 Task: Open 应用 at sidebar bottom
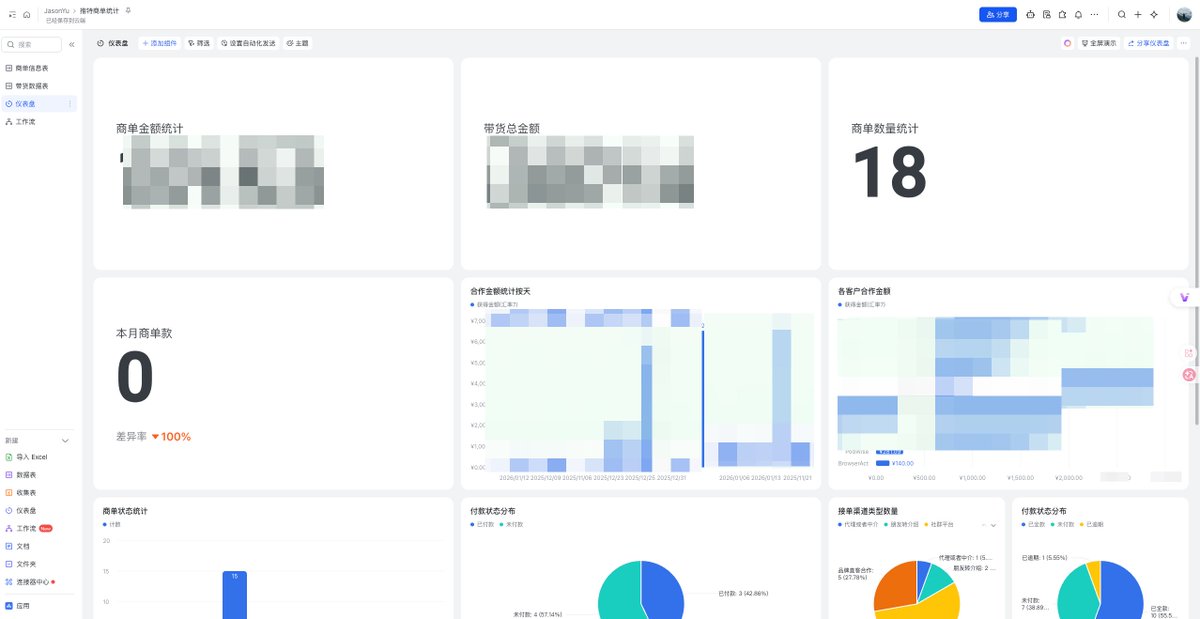[x=17, y=606]
